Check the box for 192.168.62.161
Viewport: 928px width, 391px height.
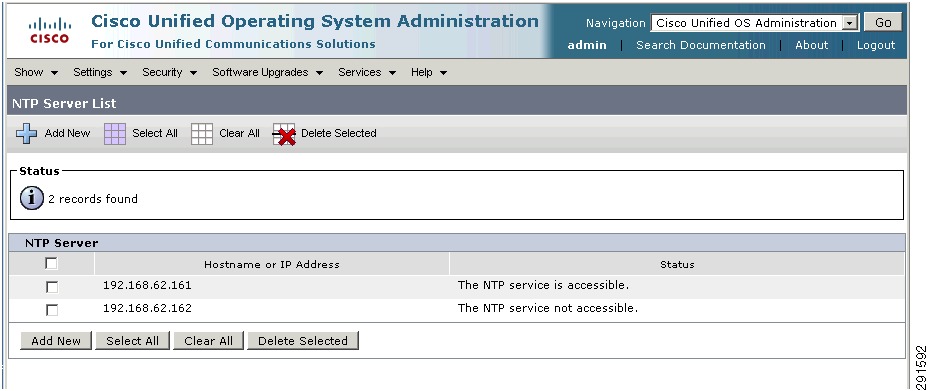pos(52,287)
